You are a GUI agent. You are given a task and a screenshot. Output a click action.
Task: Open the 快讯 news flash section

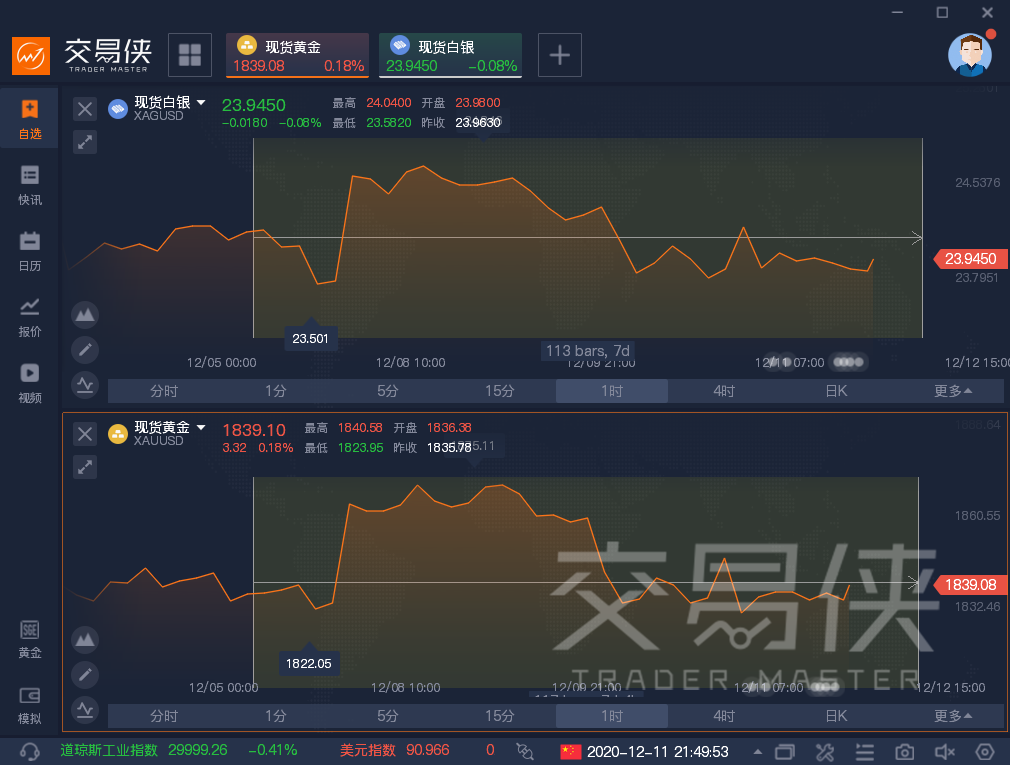click(x=30, y=185)
